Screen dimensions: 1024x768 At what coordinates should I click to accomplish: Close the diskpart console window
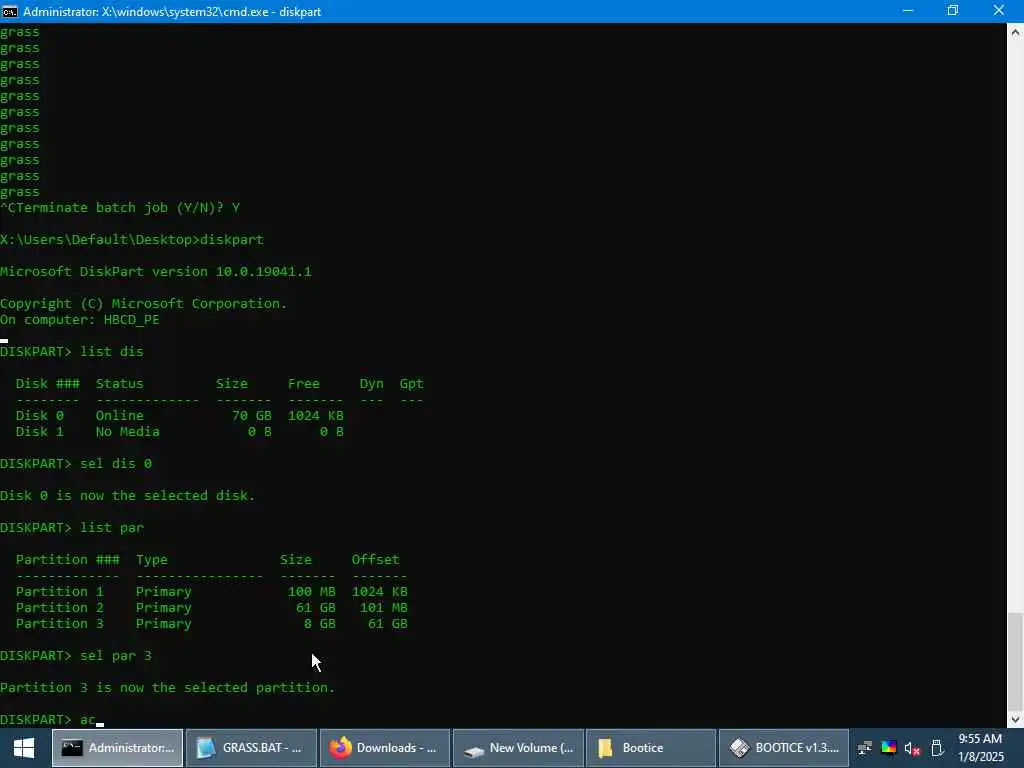coord(999,10)
